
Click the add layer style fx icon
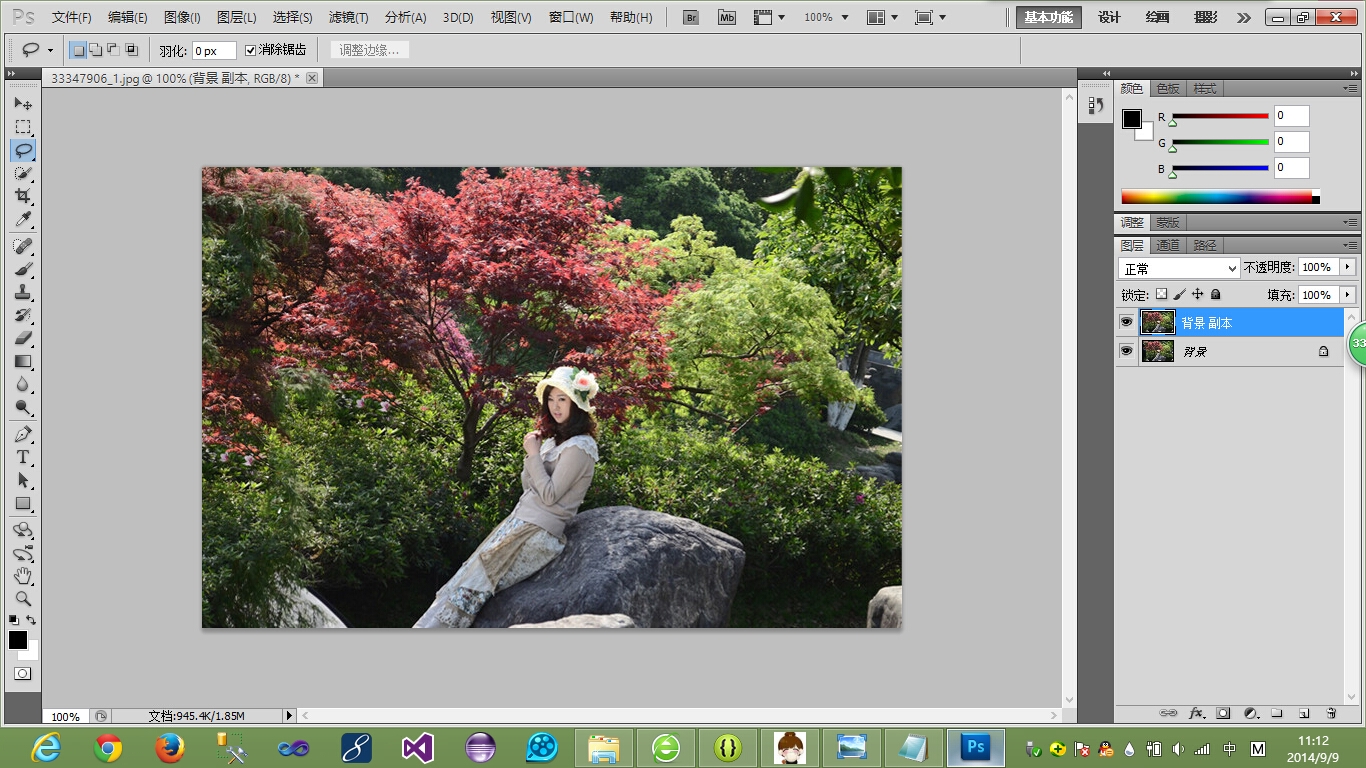pyautogui.click(x=1196, y=713)
